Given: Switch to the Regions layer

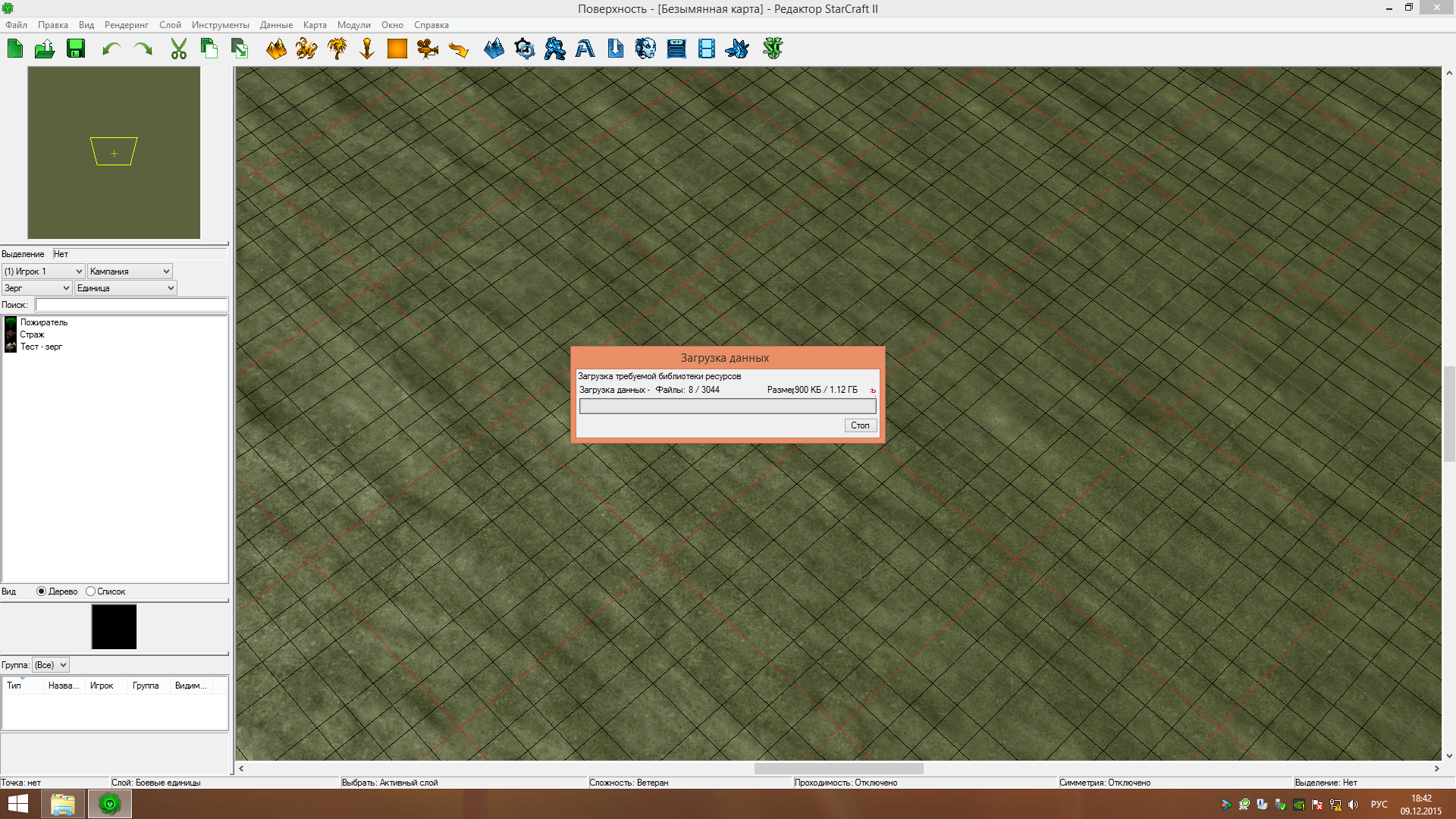Looking at the screenshot, I should coord(397,49).
